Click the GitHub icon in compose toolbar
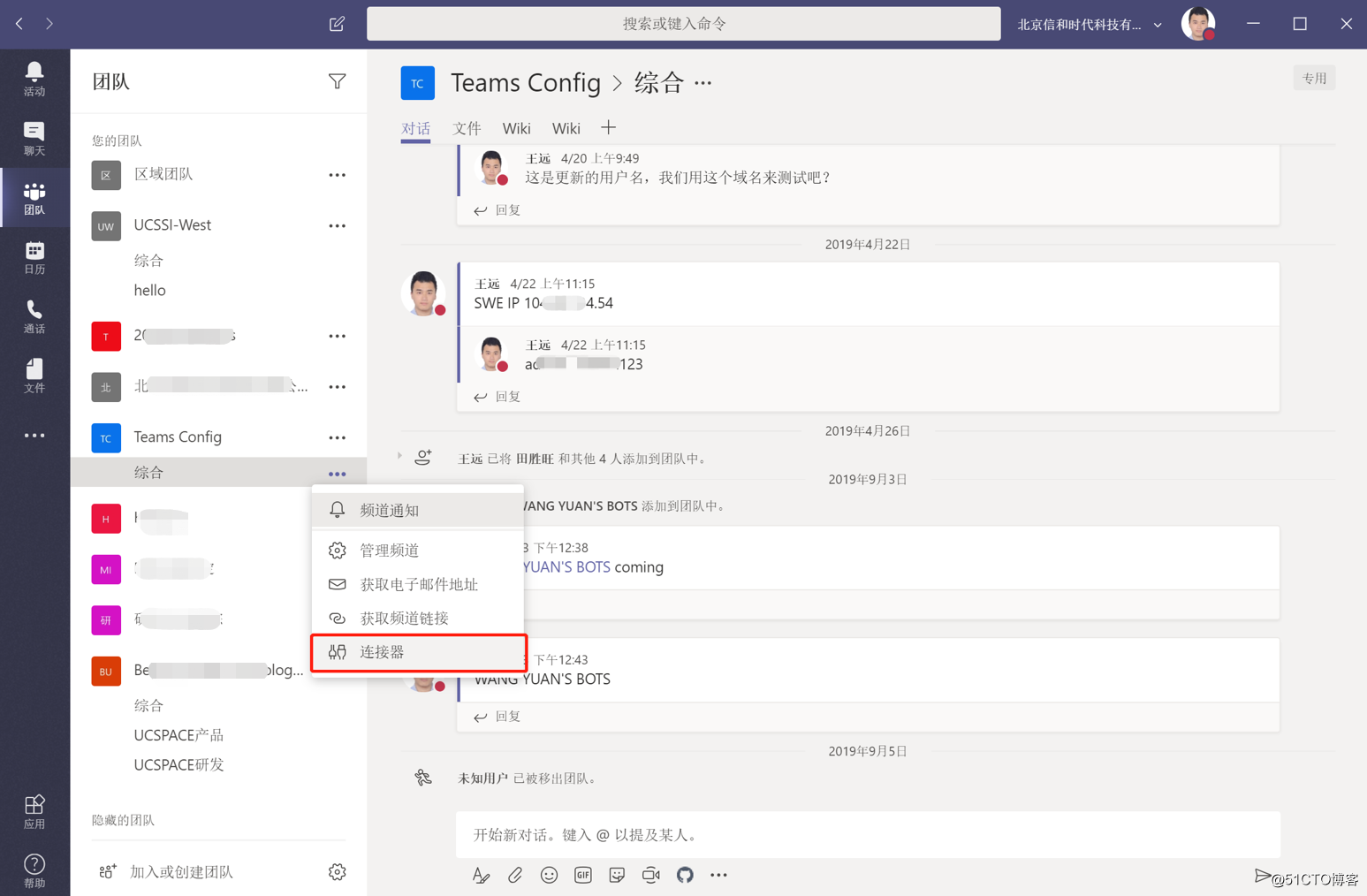 coord(685,875)
